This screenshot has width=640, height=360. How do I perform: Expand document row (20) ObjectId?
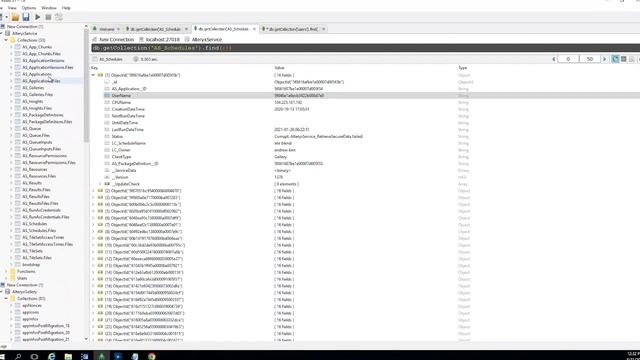pos(93,313)
